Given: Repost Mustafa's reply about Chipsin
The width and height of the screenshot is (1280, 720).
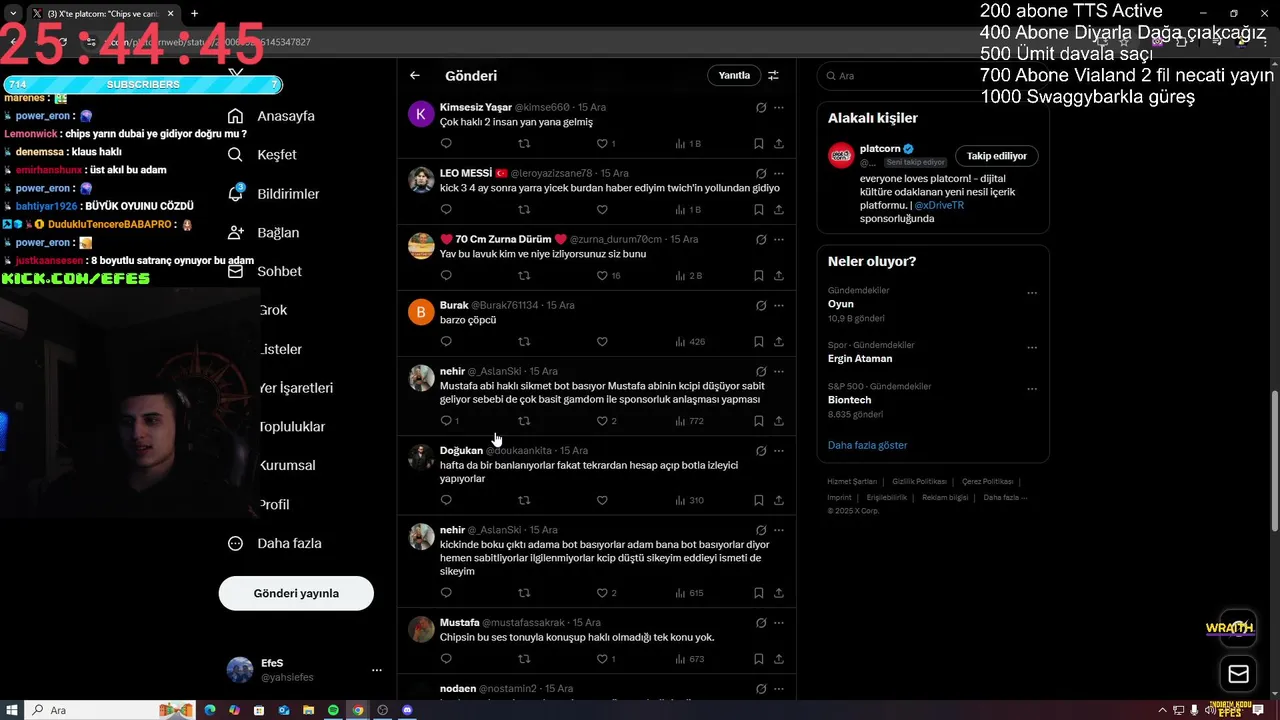Looking at the screenshot, I should pos(524,660).
